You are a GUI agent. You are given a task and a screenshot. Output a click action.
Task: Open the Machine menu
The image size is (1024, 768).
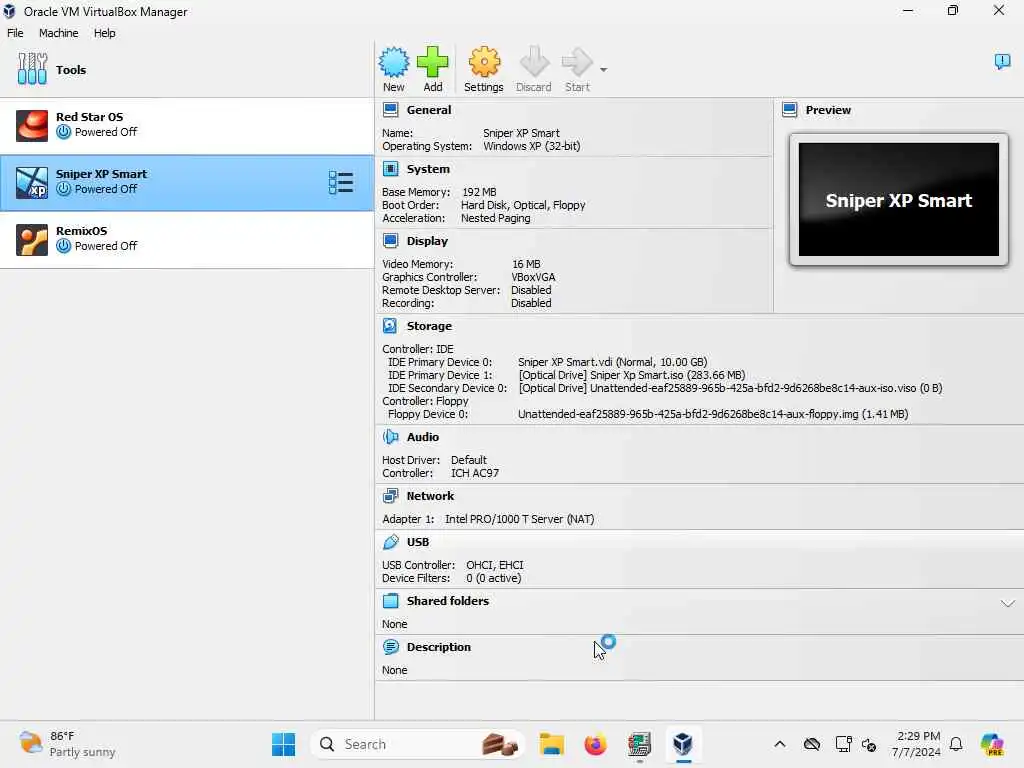58,33
